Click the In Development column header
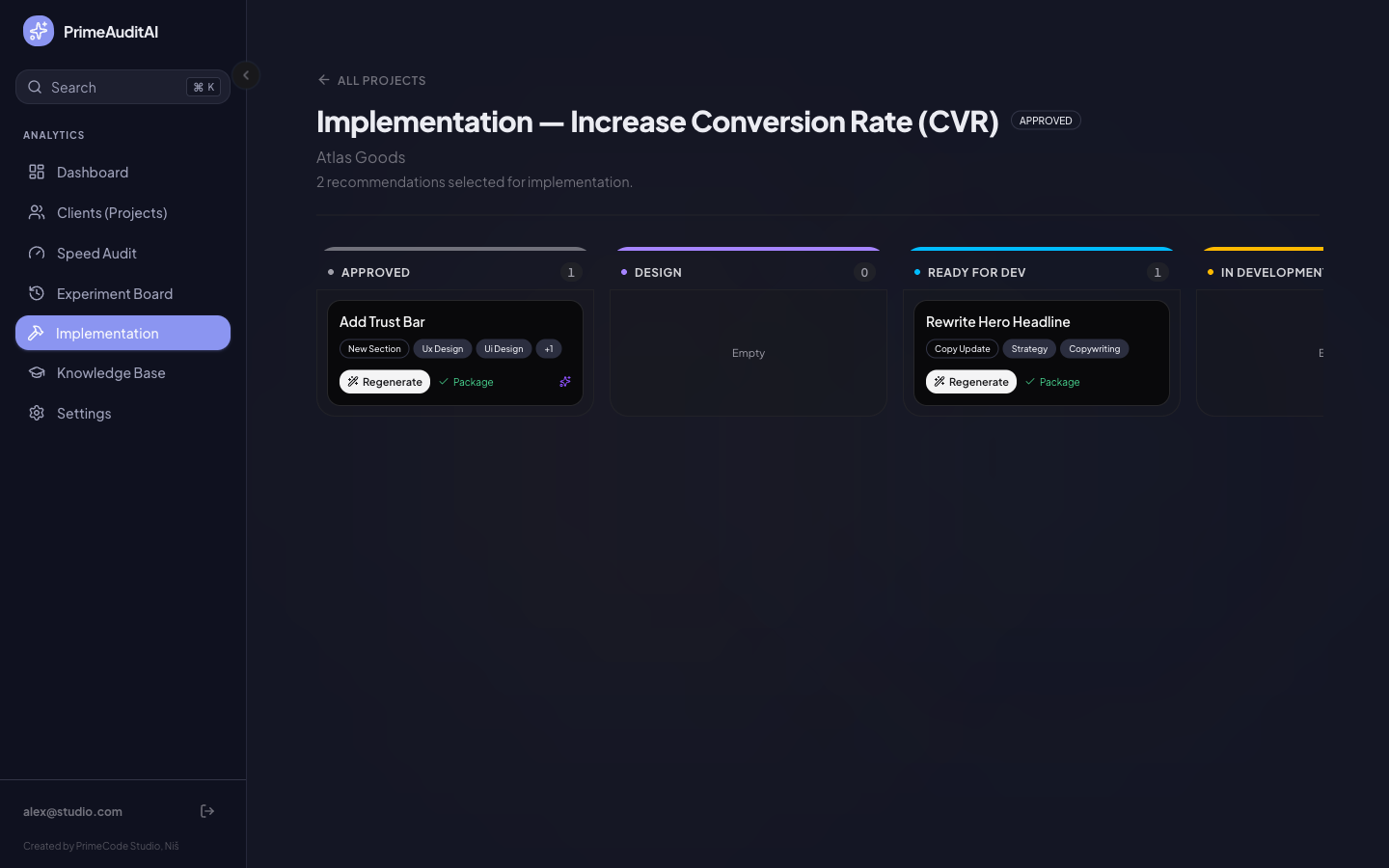This screenshot has height=868, width=1389. coord(1271,273)
